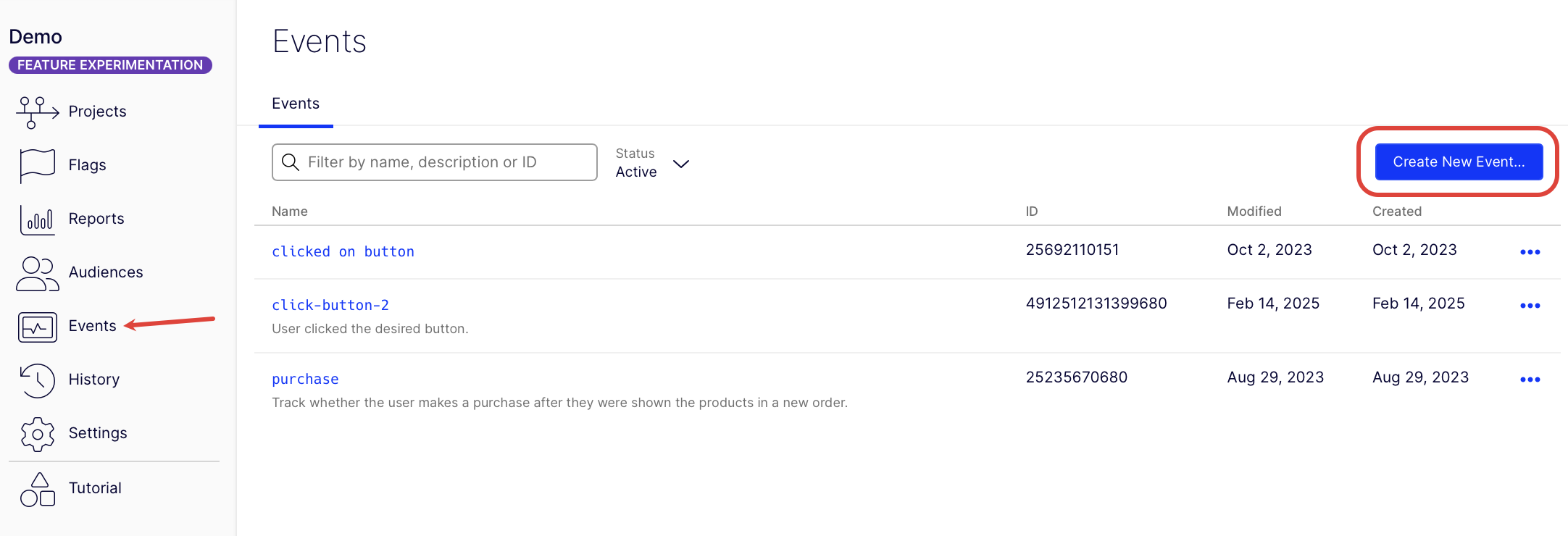Open the purchase event link
This screenshot has width=1568, height=536.
pos(305,379)
